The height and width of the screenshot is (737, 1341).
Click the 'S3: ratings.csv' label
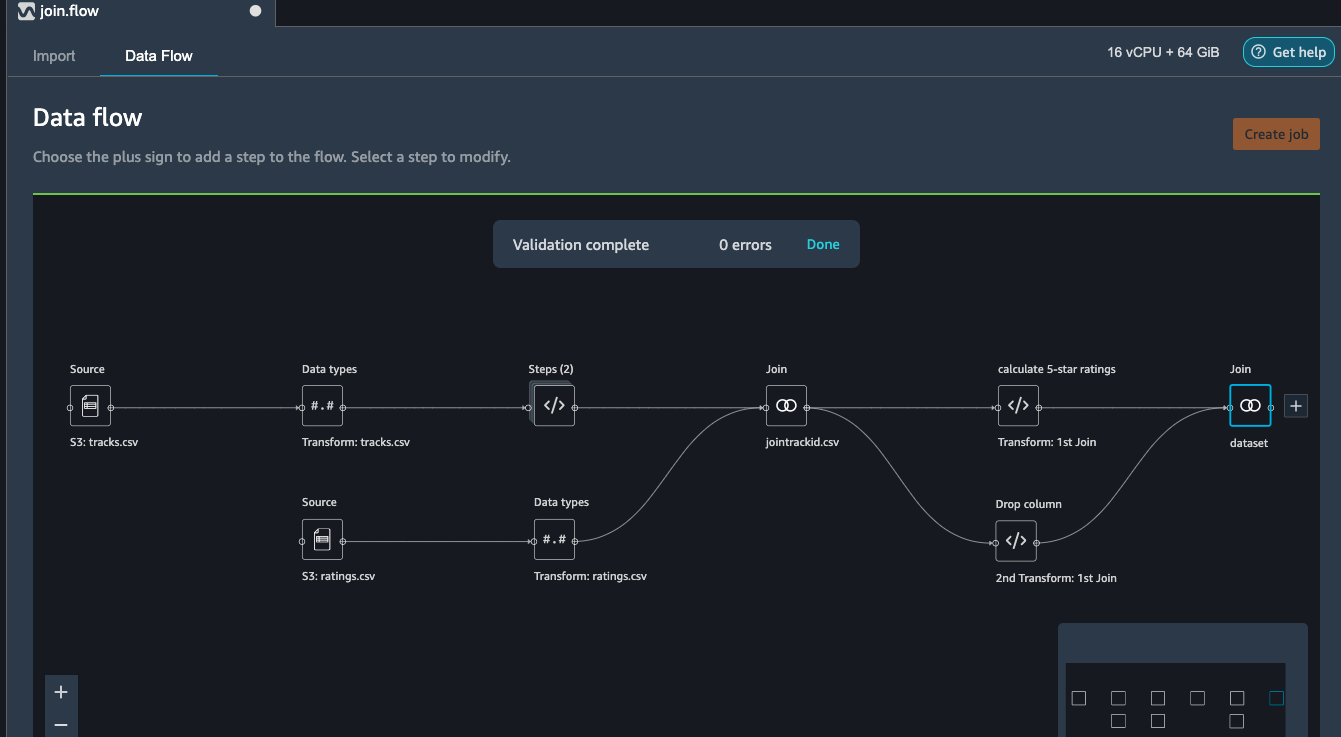pyautogui.click(x=338, y=576)
